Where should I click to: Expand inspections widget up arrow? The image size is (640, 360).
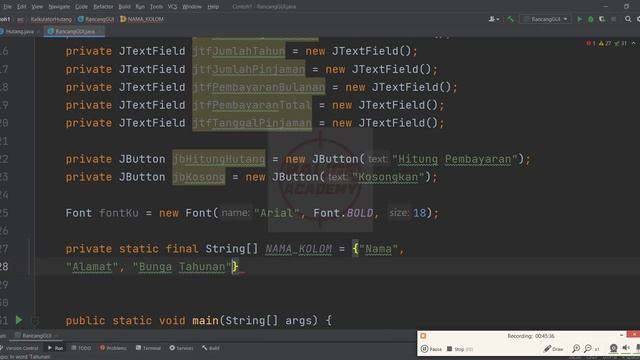[x=633, y=43]
